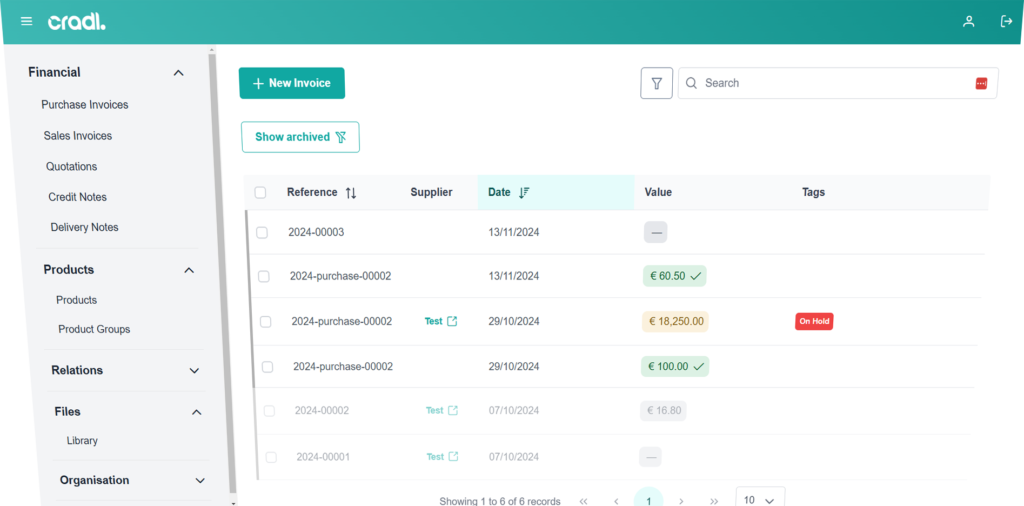The image size is (1024, 506).
Task: Open Product Groups in sidebar
Action: point(94,329)
